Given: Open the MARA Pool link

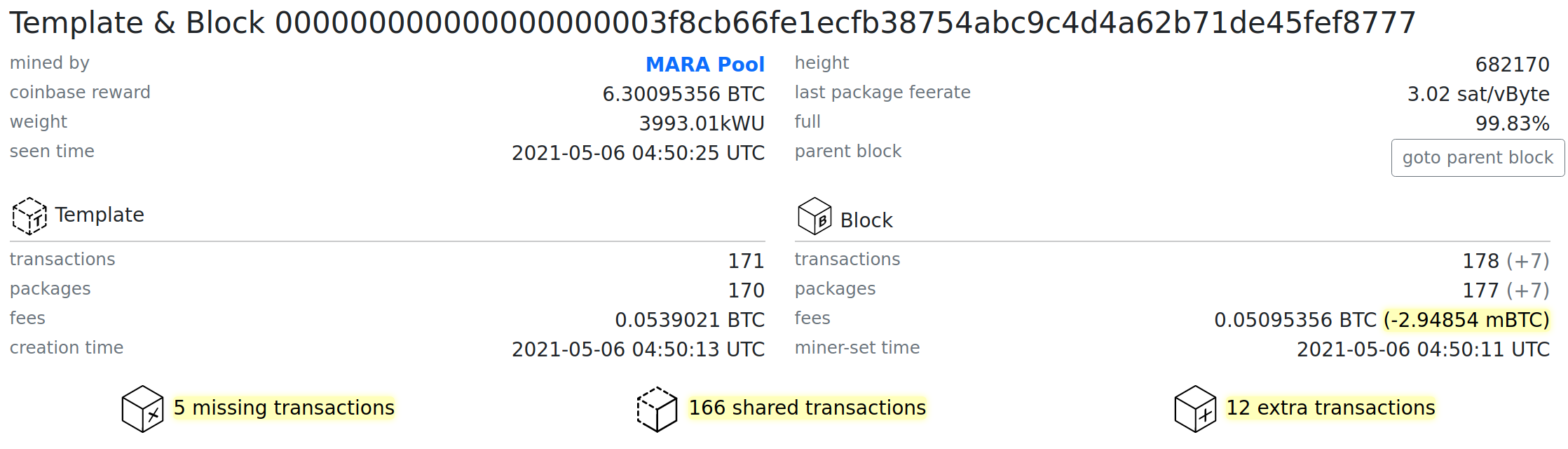Looking at the screenshot, I should click(704, 65).
